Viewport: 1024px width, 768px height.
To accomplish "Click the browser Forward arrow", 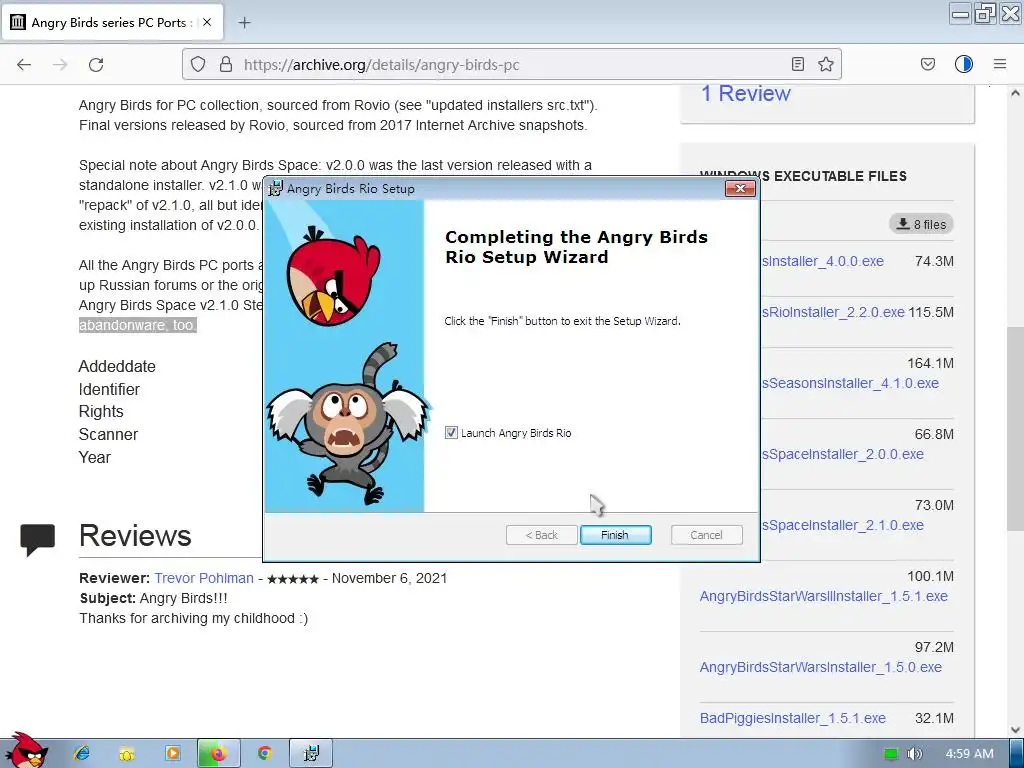I will coord(60,64).
